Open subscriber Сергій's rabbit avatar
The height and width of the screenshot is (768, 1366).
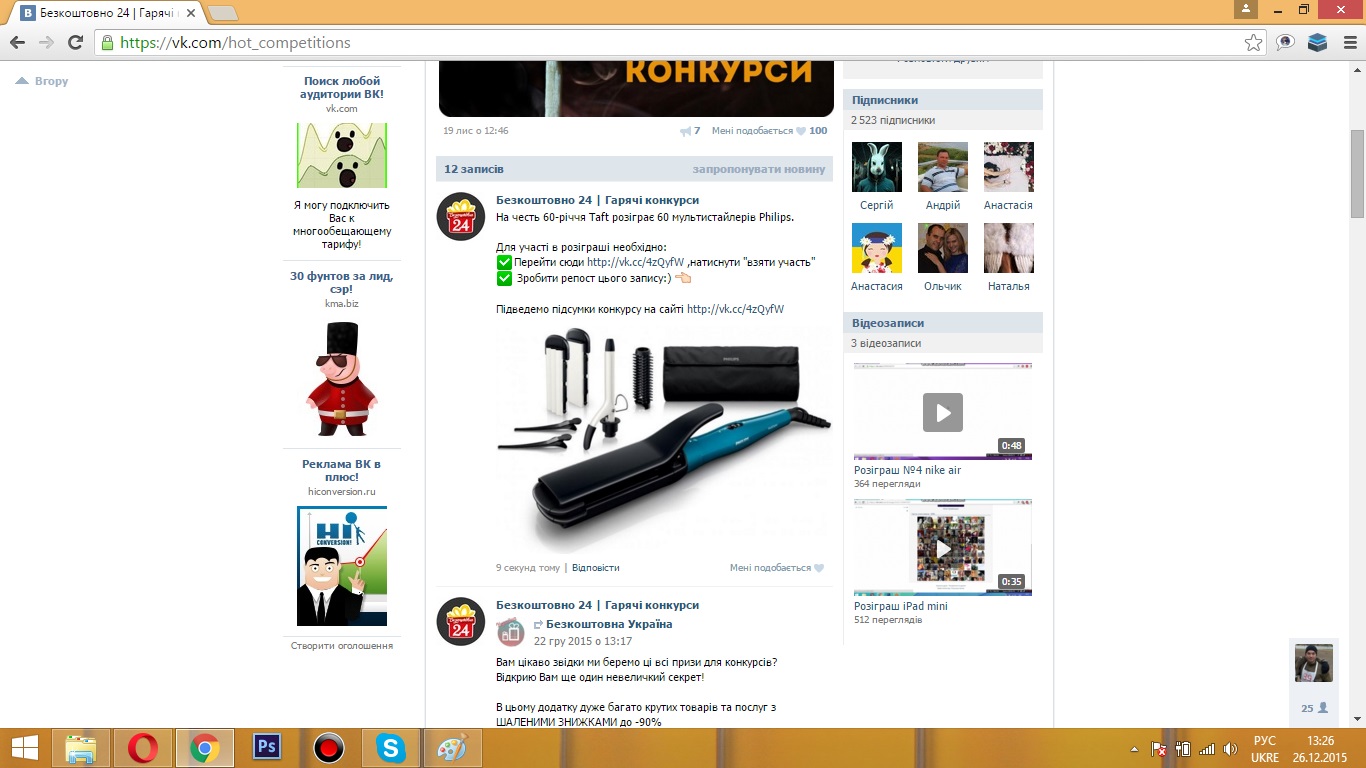[877, 167]
